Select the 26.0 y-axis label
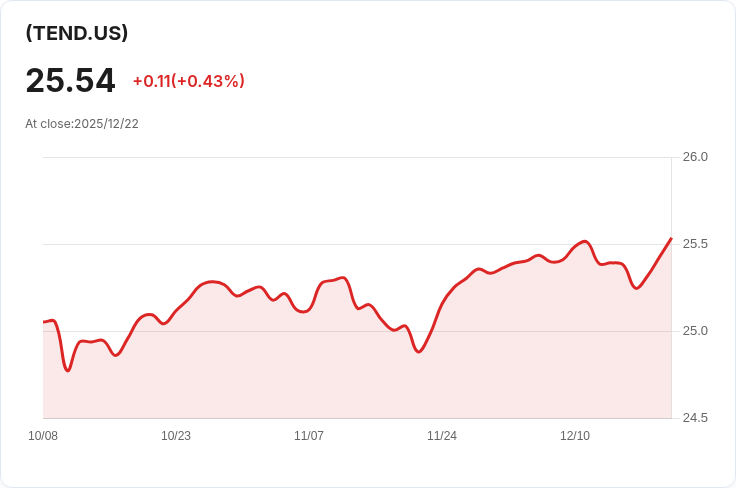736x488 pixels. coord(695,157)
